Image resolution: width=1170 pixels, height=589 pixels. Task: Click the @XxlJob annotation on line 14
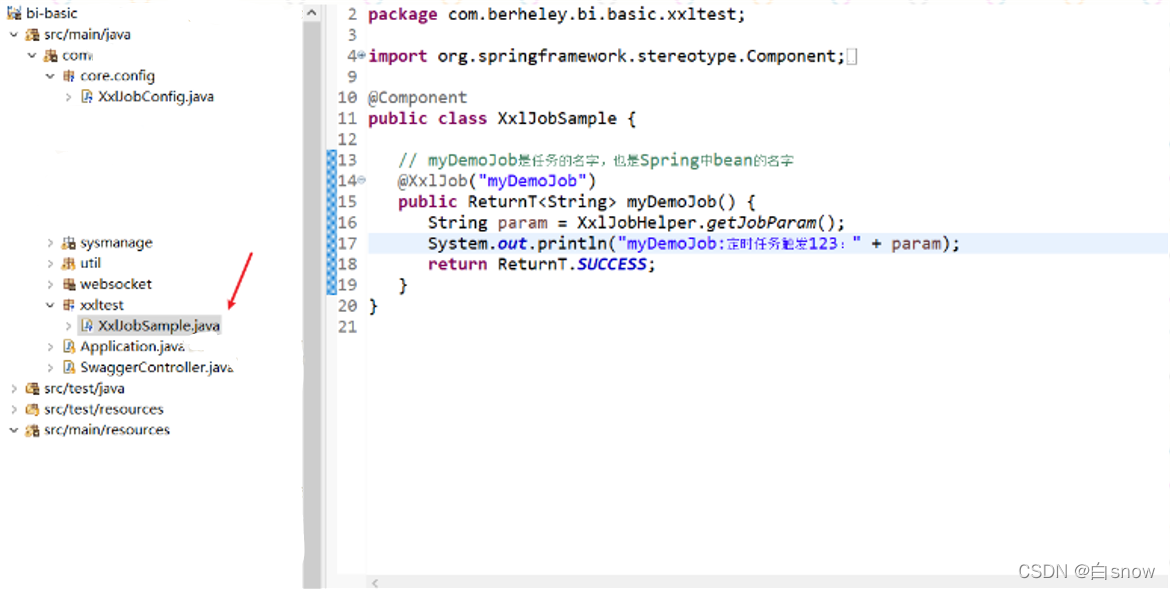[x=497, y=181]
